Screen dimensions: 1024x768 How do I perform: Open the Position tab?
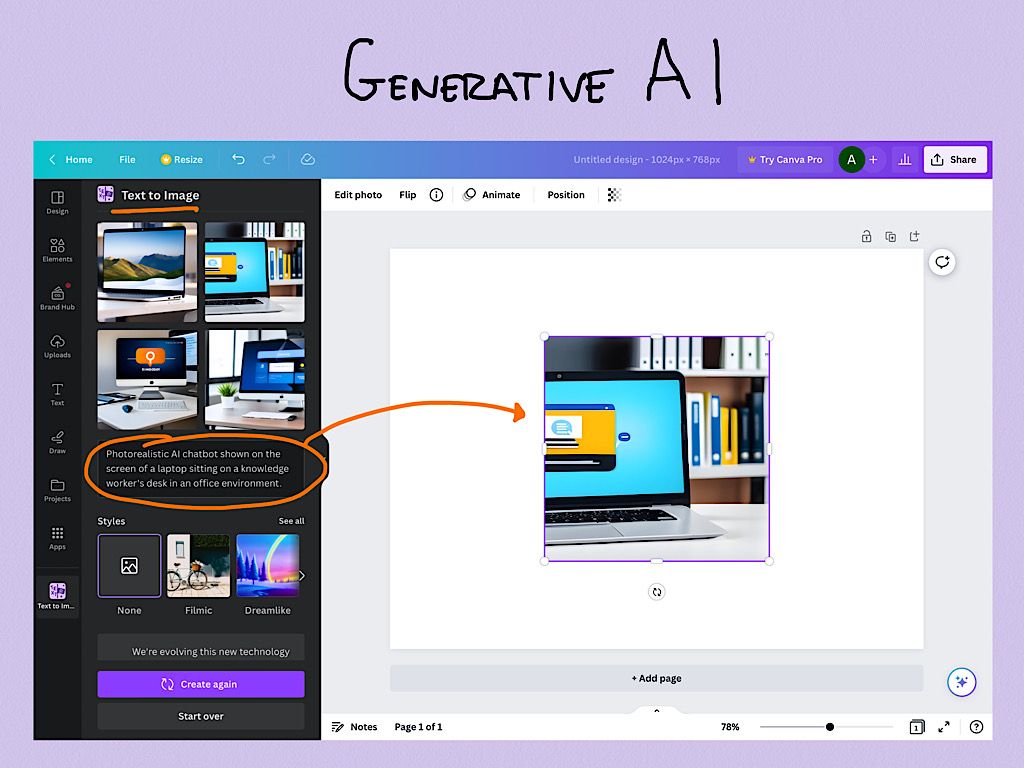pos(566,195)
